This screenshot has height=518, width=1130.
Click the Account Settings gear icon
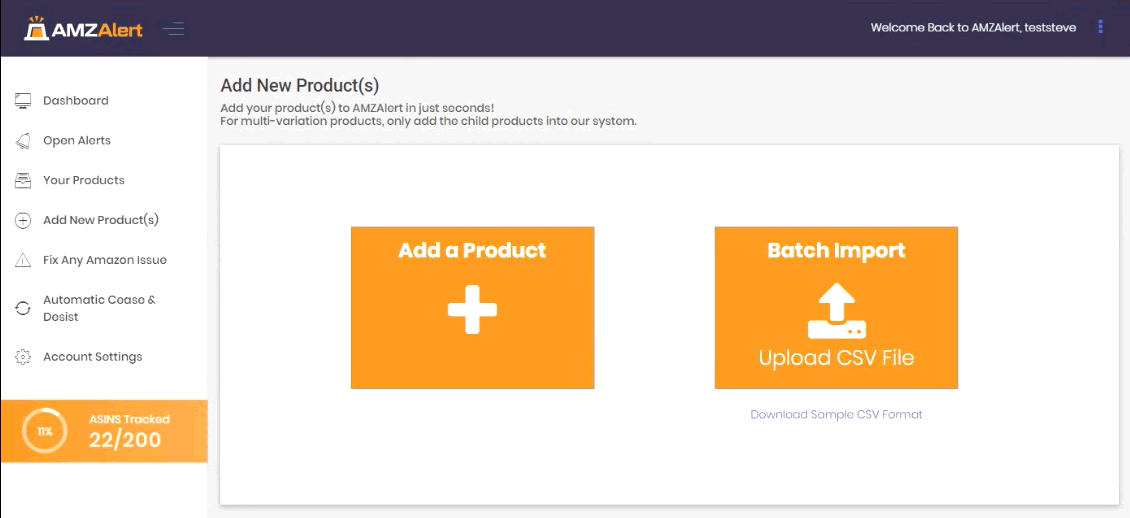[23, 357]
